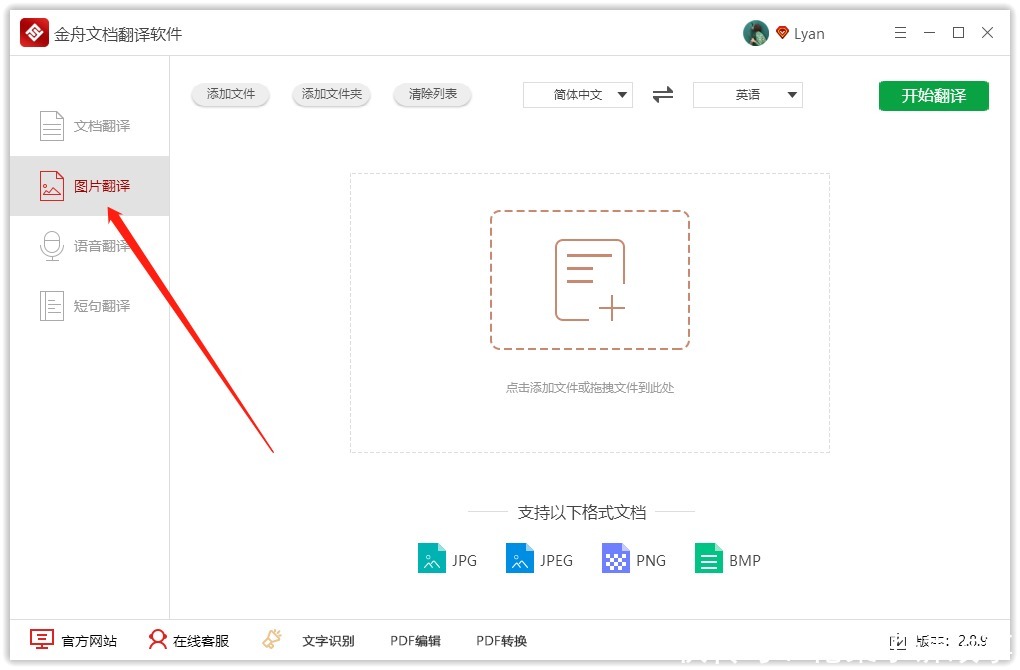1020x670 pixels.
Task: Switch to 语音翻译 using the microphone icon
Action: click(x=52, y=245)
